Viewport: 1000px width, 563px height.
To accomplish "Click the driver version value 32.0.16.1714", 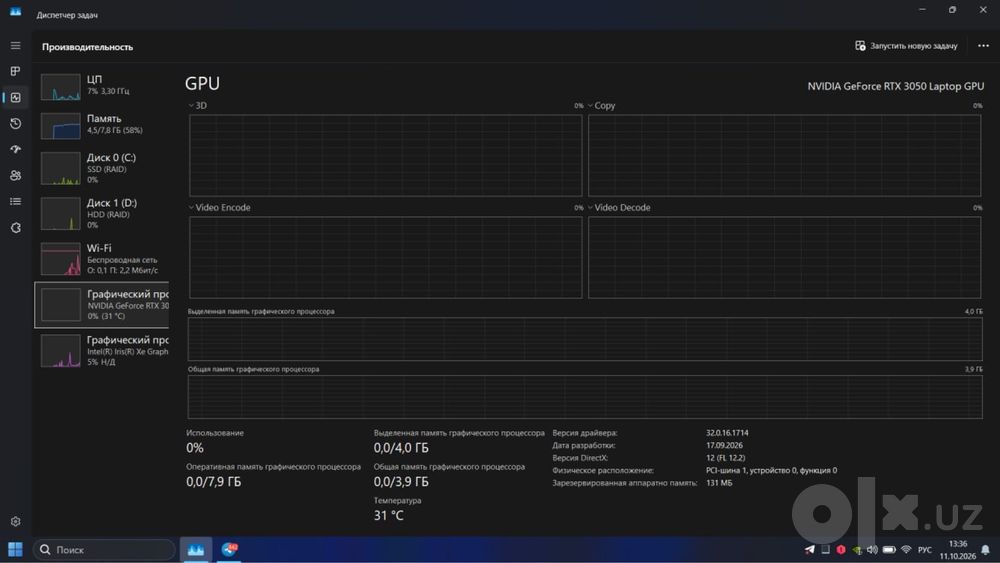I will (x=727, y=433).
